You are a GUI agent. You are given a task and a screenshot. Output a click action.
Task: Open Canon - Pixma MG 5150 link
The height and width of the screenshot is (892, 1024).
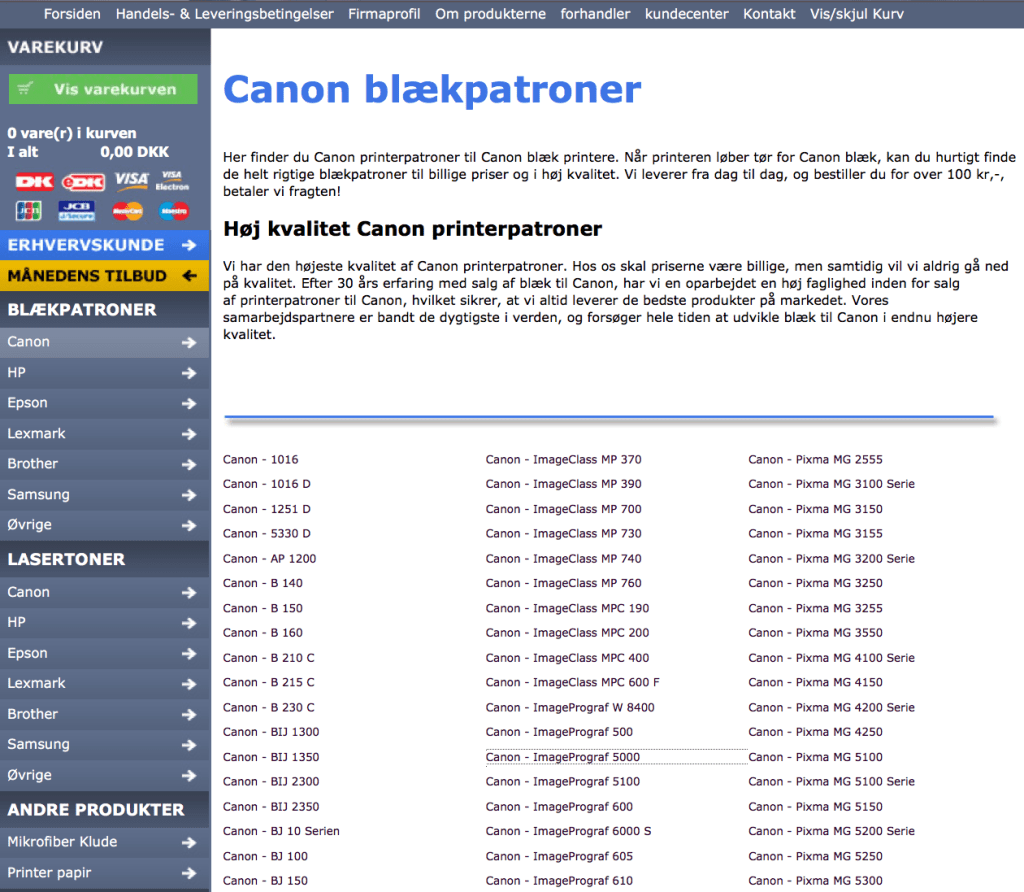point(815,806)
